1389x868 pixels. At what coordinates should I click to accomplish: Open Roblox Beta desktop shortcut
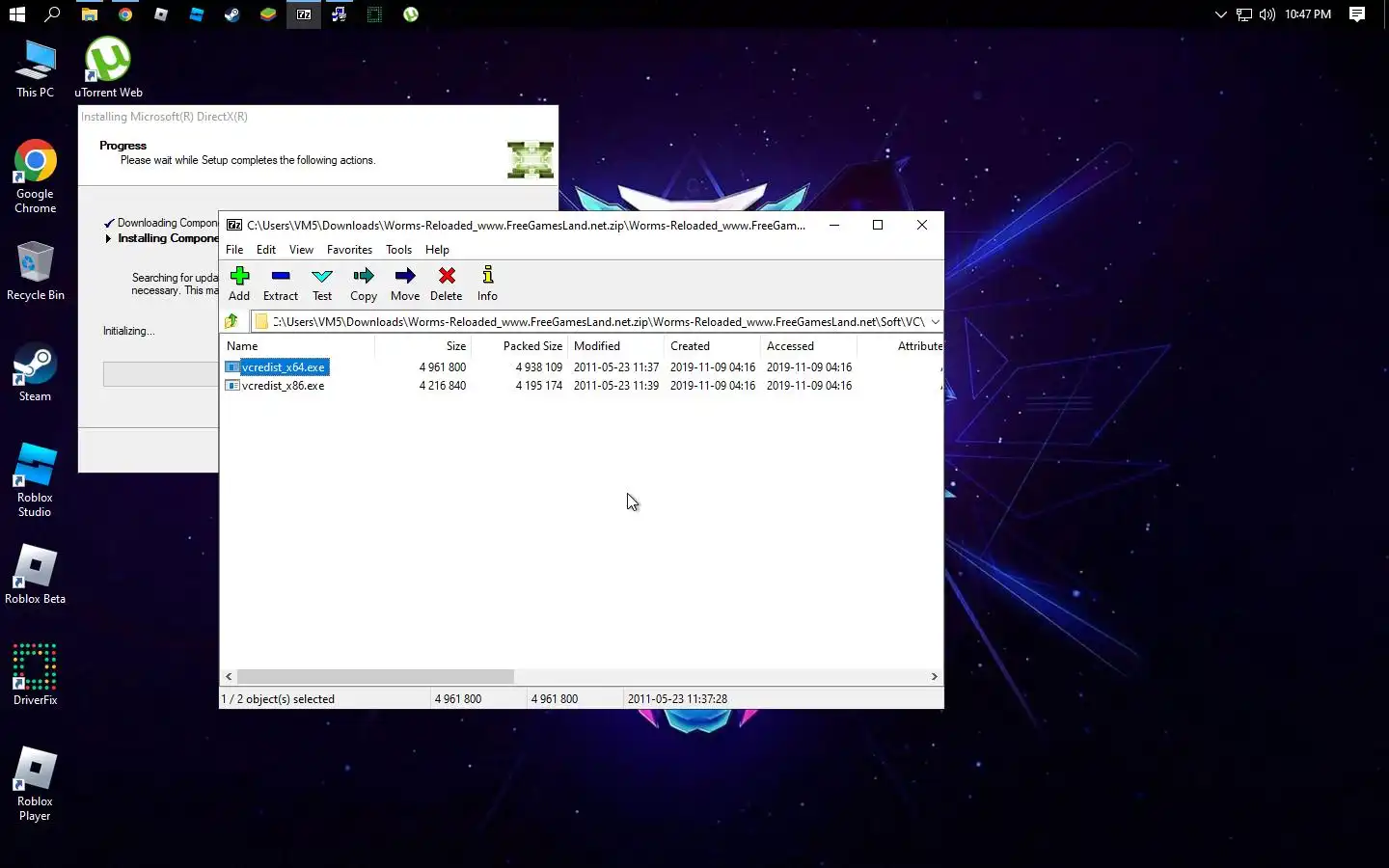36,575
